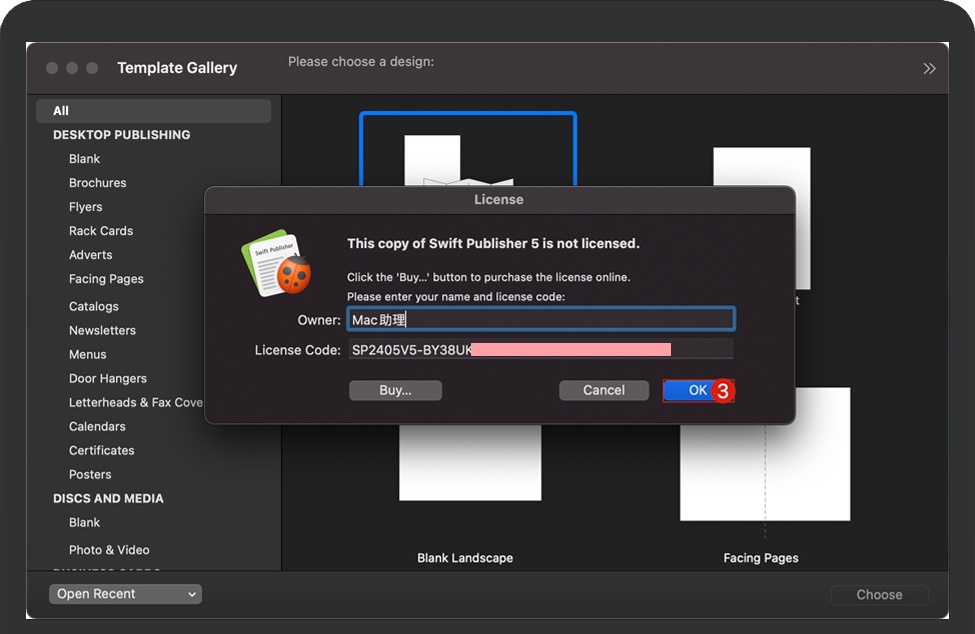Open the Open Recent dropdown

coord(125,594)
